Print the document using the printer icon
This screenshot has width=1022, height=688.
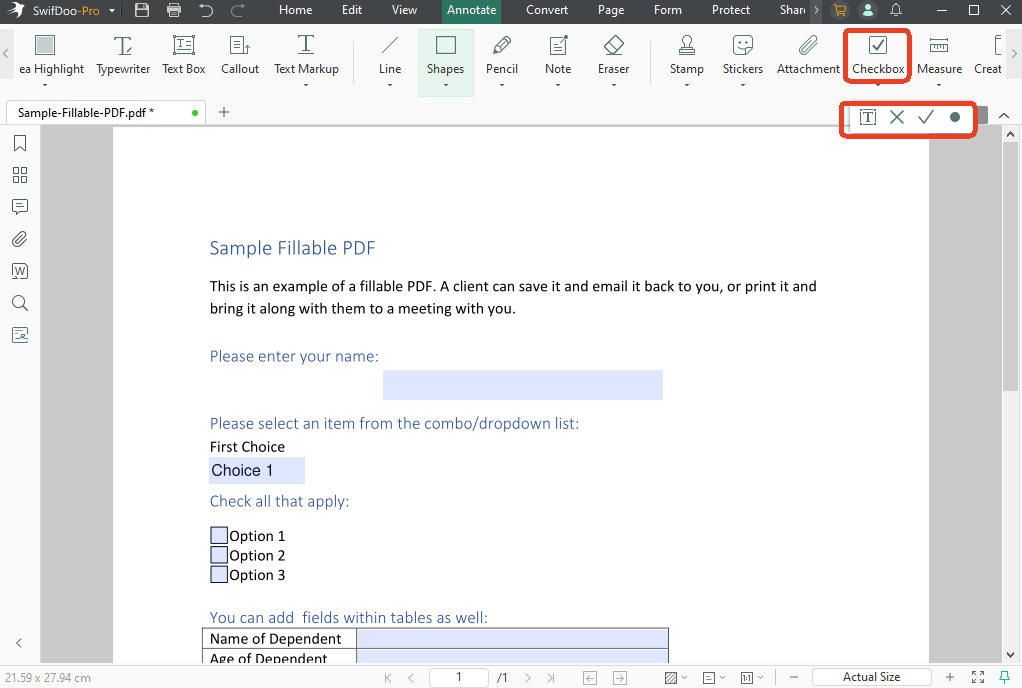(x=174, y=10)
